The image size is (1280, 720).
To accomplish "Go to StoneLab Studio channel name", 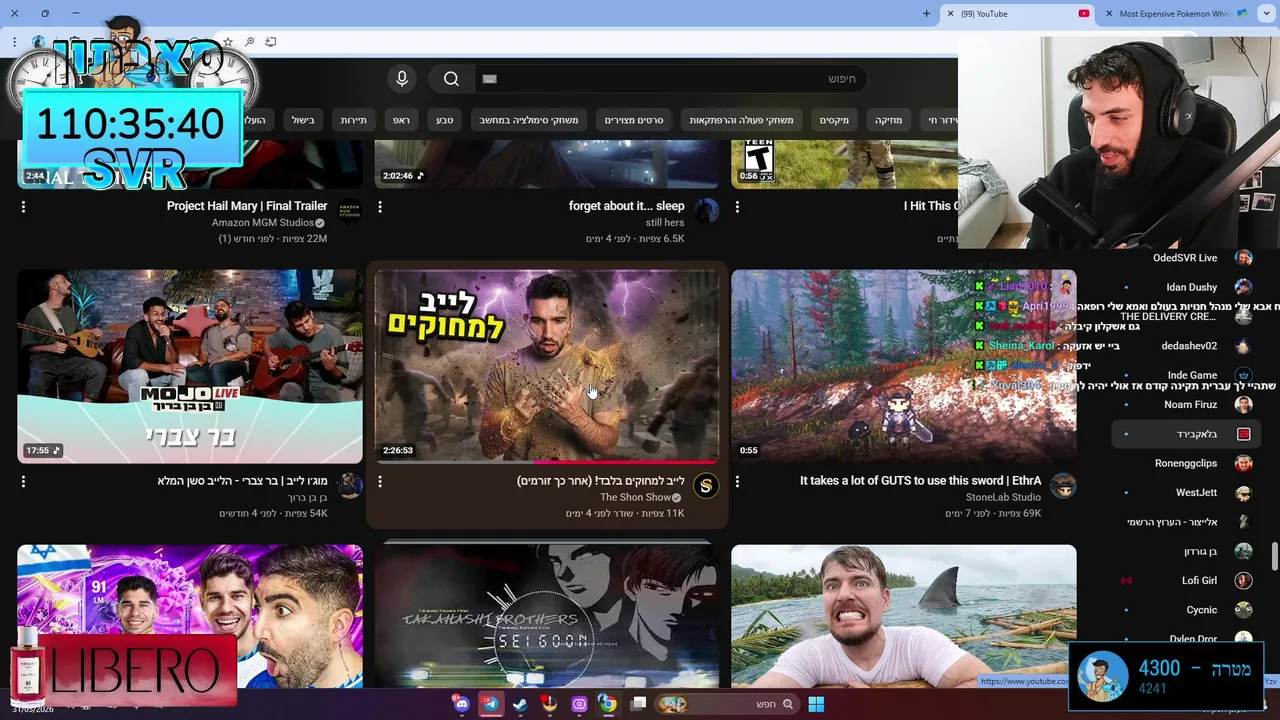I will pos(1003,497).
